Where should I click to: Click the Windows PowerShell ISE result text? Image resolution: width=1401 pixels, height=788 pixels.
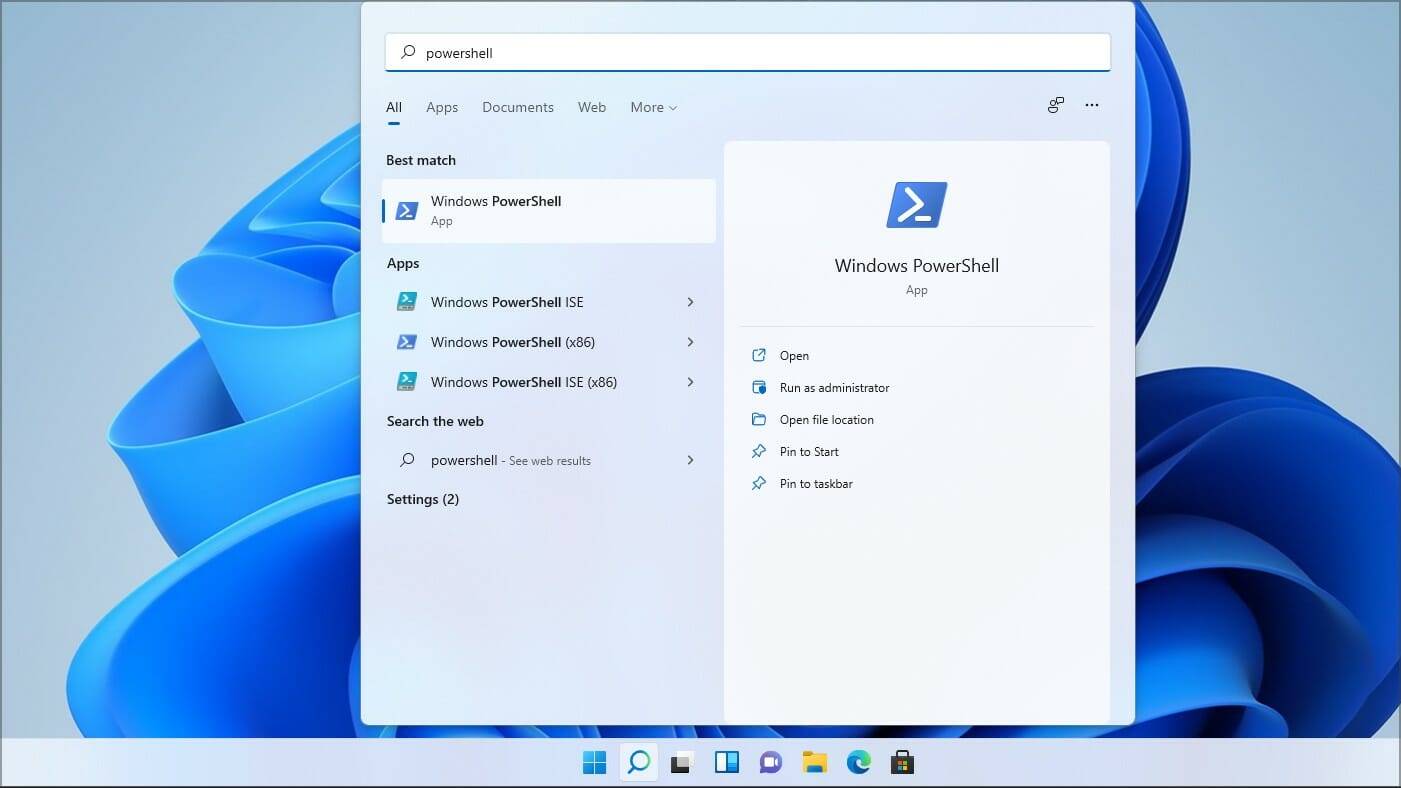coord(507,302)
